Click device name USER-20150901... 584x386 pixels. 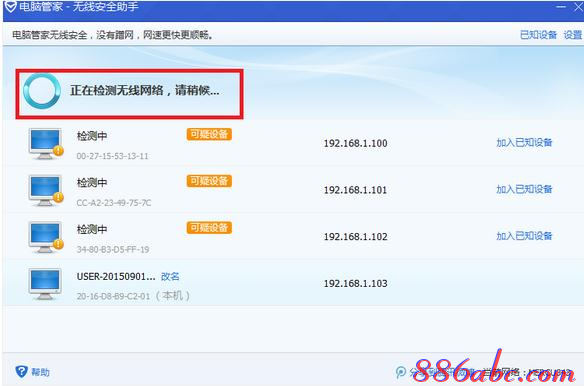coord(116,276)
